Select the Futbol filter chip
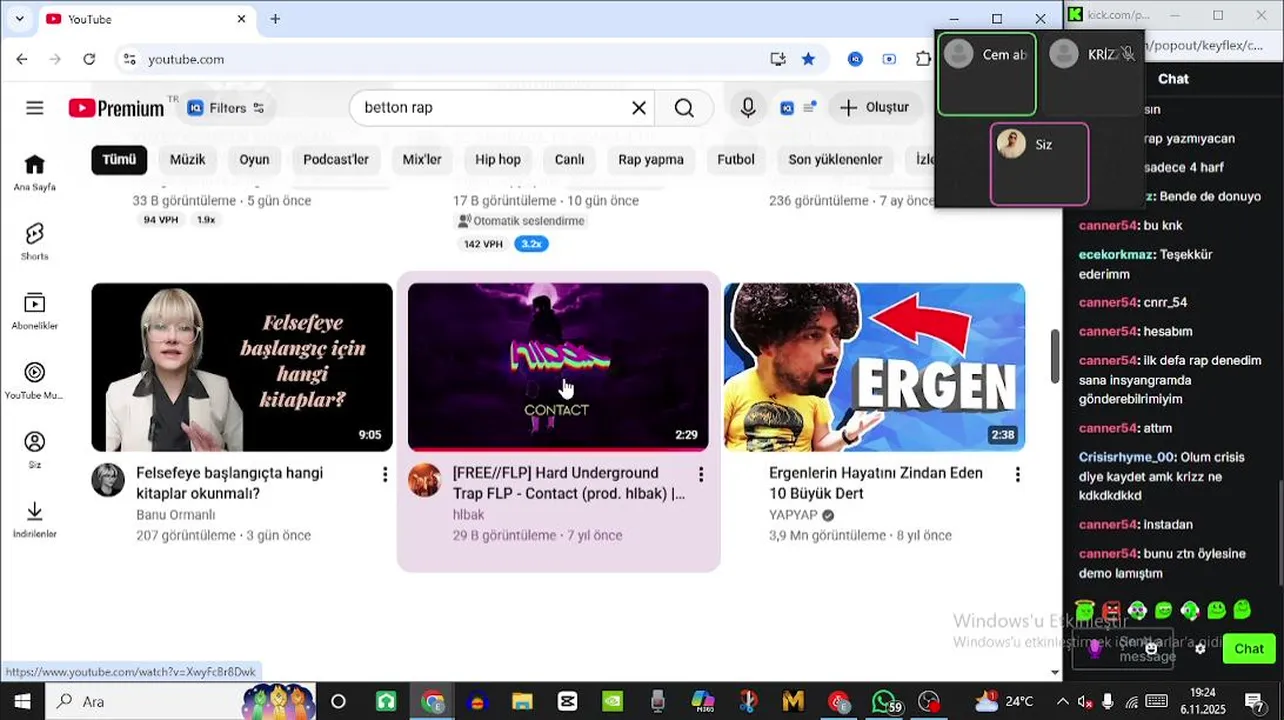Viewport: 1284px width, 720px height. pyautogui.click(x=736, y=160)
